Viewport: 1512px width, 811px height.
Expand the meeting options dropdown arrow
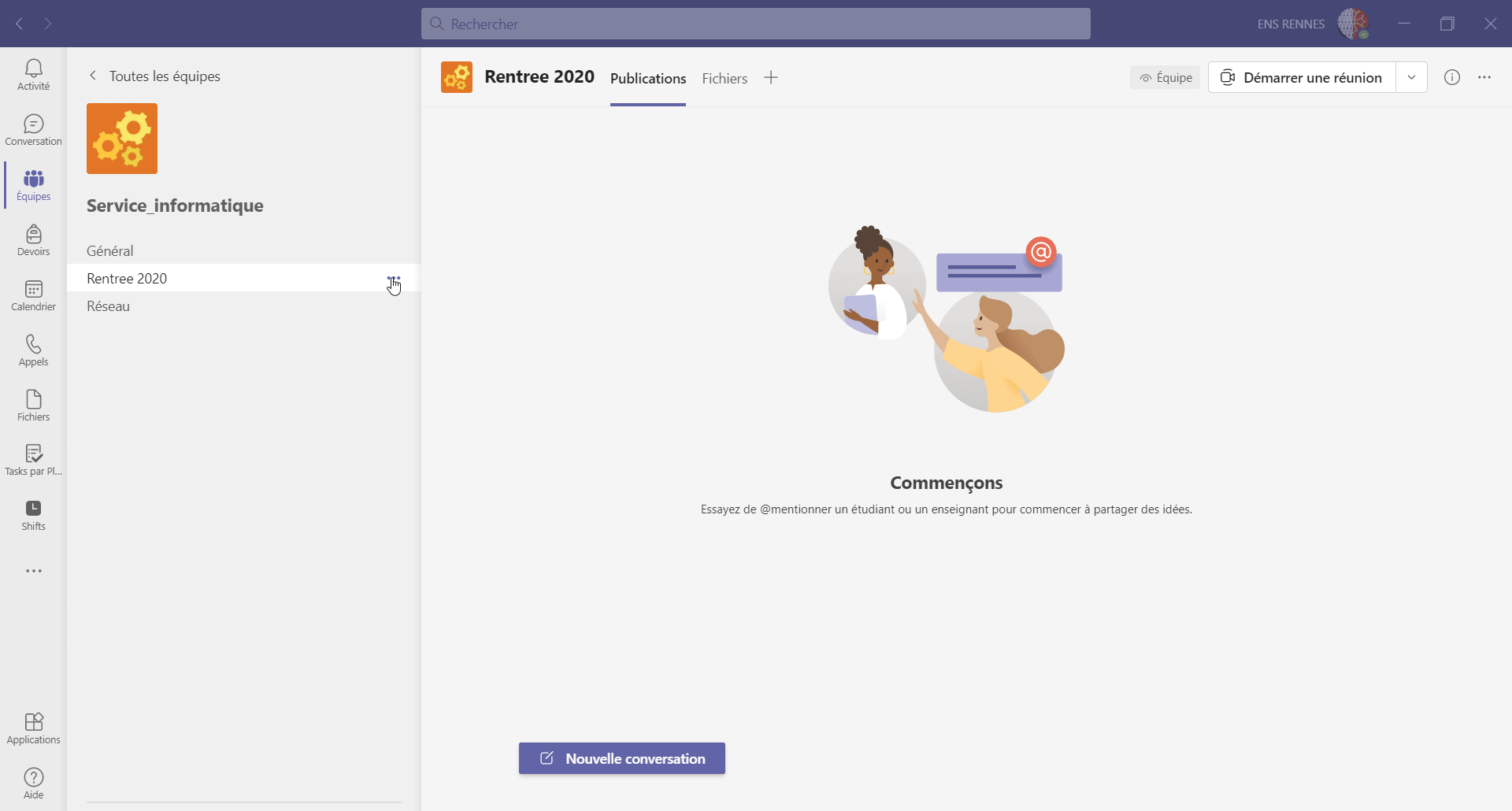coord(1411,77)
